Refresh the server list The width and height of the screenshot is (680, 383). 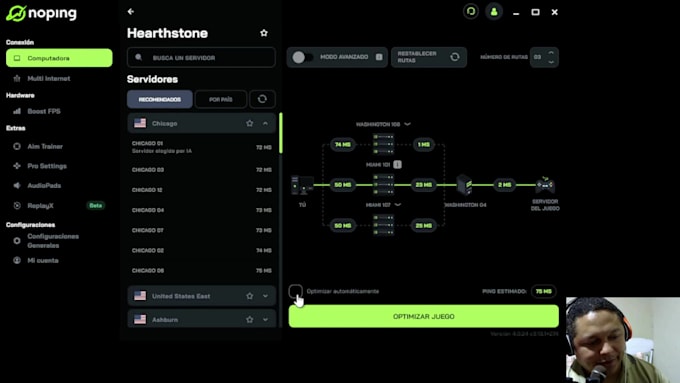pos(262,99)
